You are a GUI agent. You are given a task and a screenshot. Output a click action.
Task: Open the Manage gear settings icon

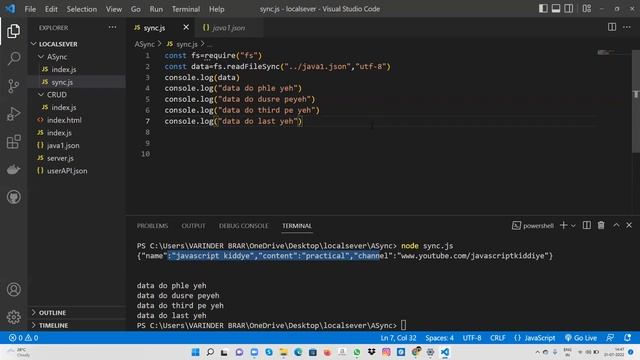point(13,317)
